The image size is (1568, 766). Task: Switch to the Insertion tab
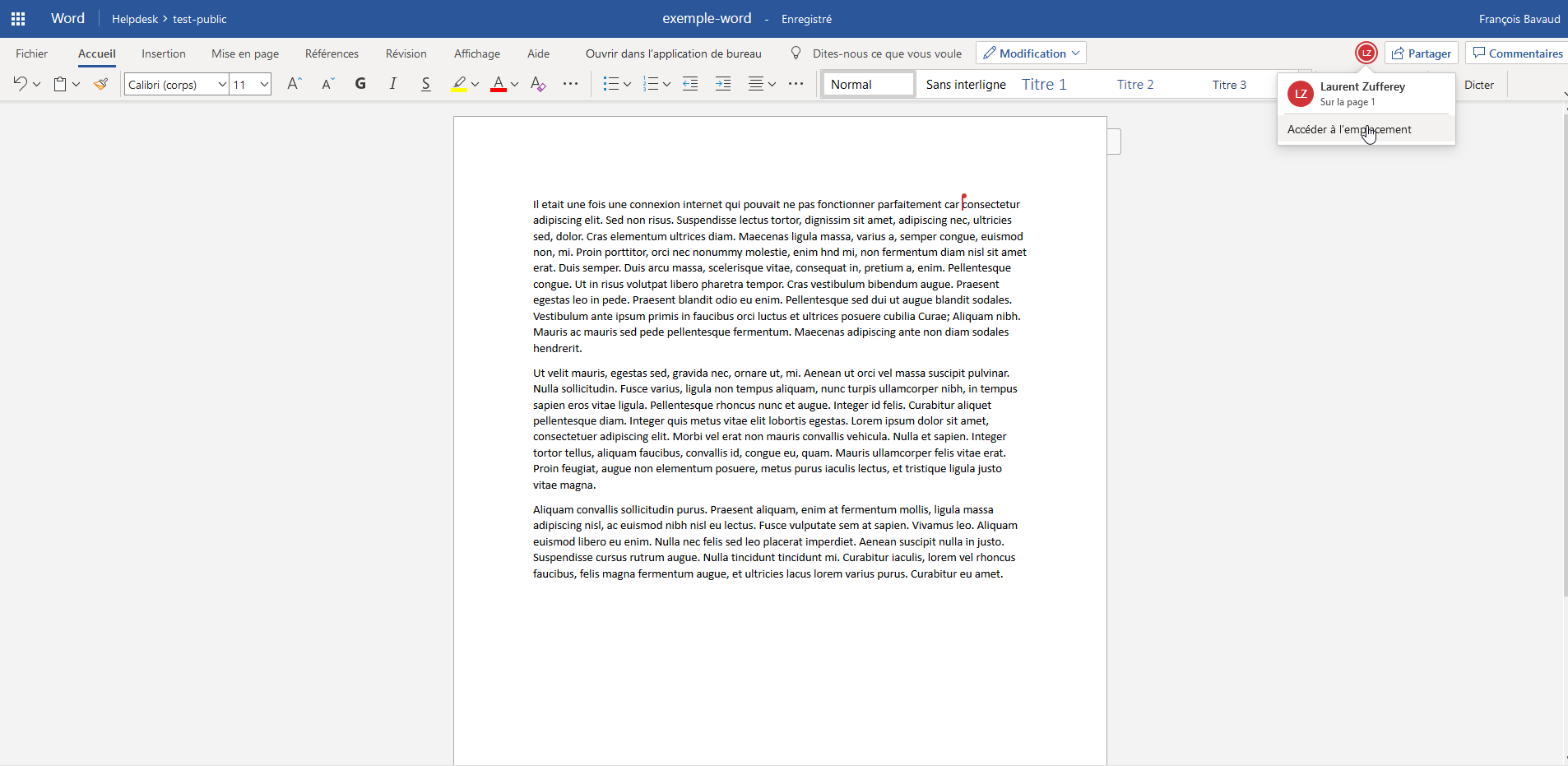(164, 53)
